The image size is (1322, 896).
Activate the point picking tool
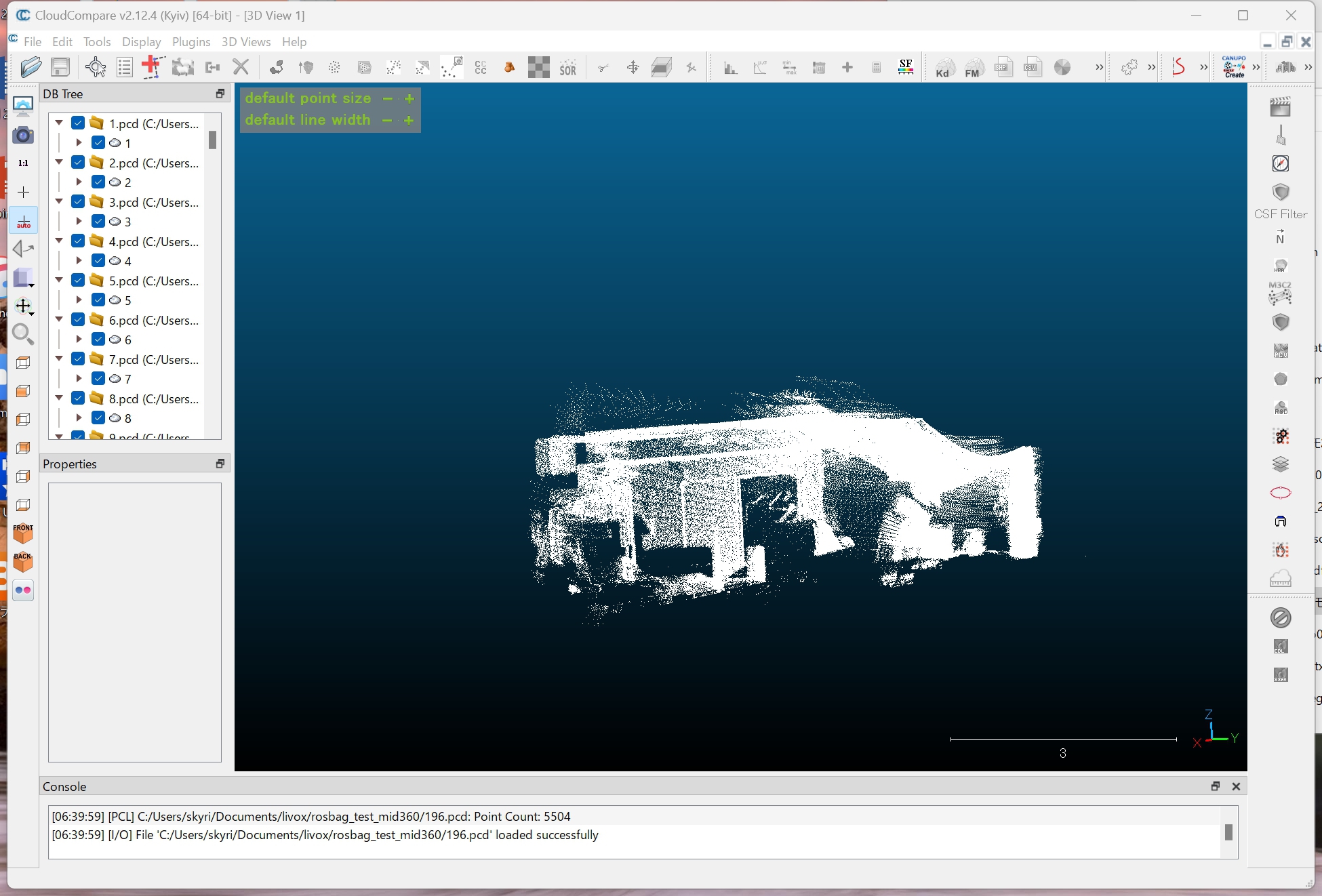click(x=96, y=67)
